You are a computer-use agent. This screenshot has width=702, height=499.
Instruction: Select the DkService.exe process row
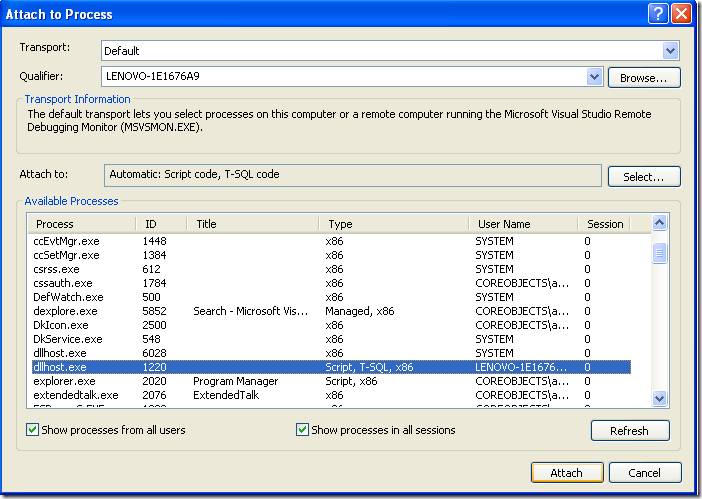331,339
